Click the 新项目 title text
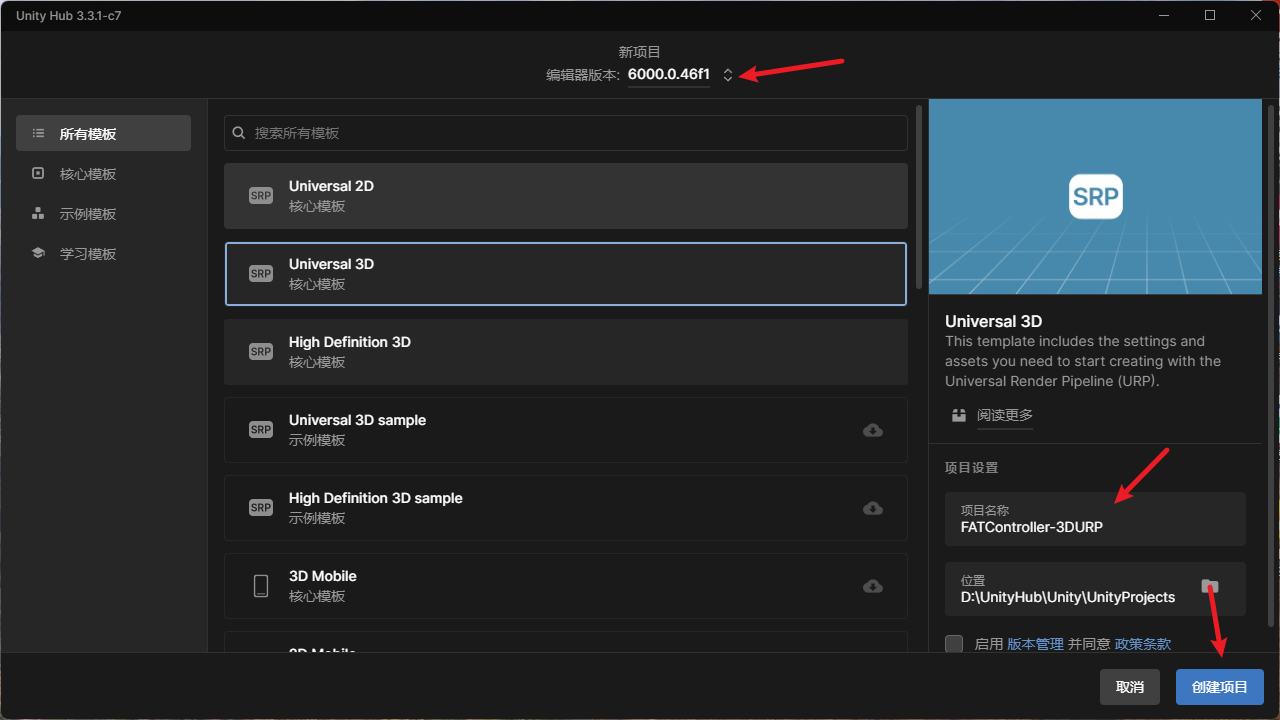The height and width of the screenshot is (720, 1280). [640, 52]
